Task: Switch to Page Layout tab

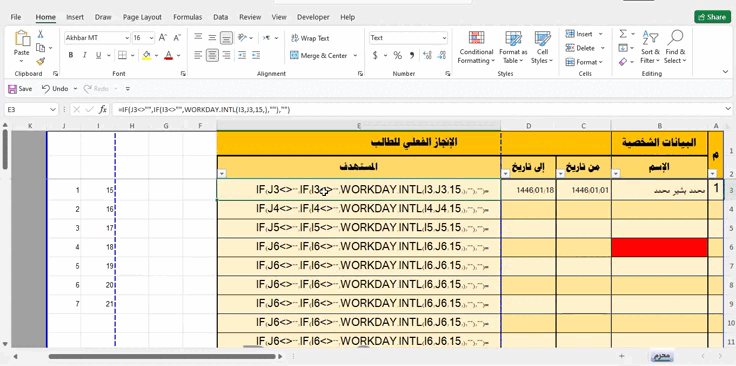Action: point(142,17)
